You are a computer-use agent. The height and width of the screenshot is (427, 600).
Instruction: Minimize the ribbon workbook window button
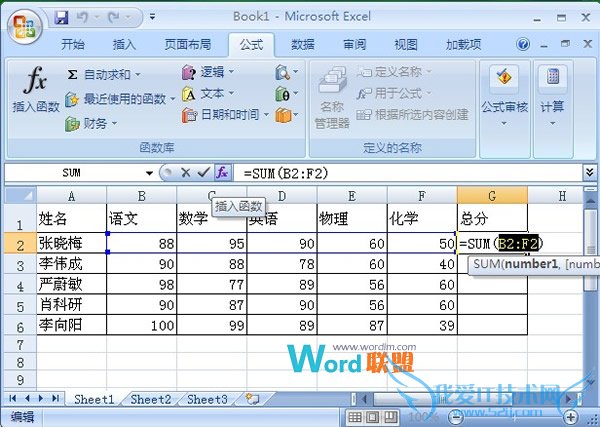click(544, 45)
